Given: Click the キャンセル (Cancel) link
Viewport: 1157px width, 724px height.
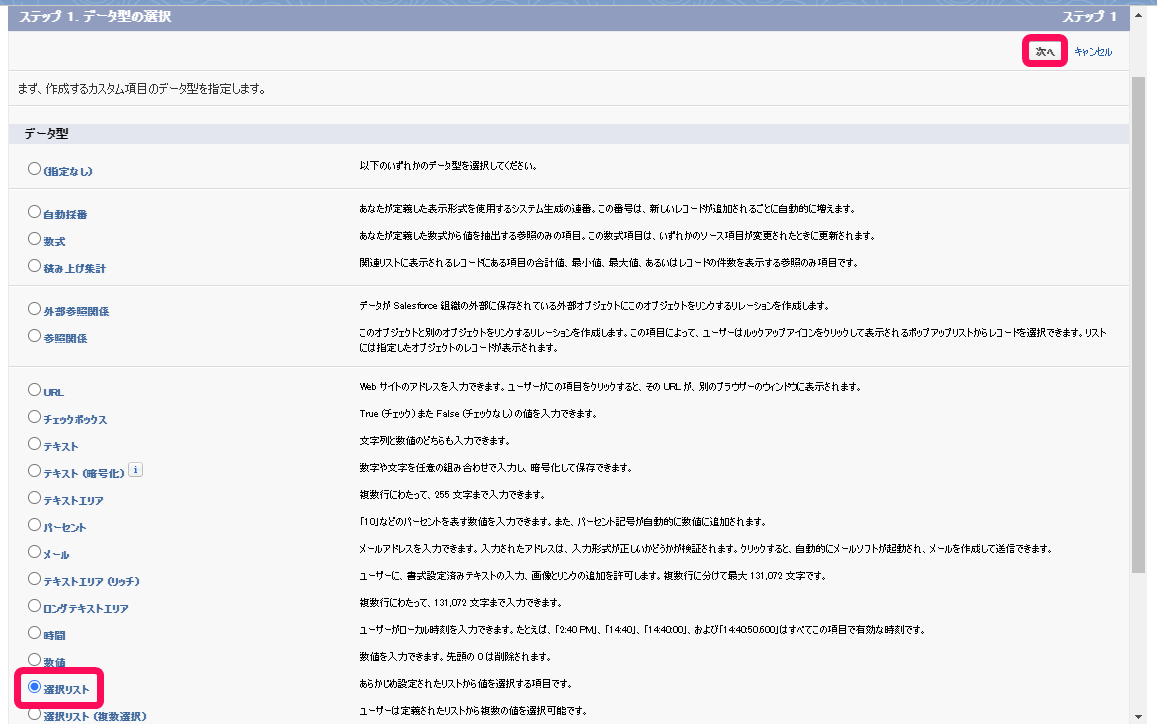Looking at the screenshot, I should [1092, 51].
